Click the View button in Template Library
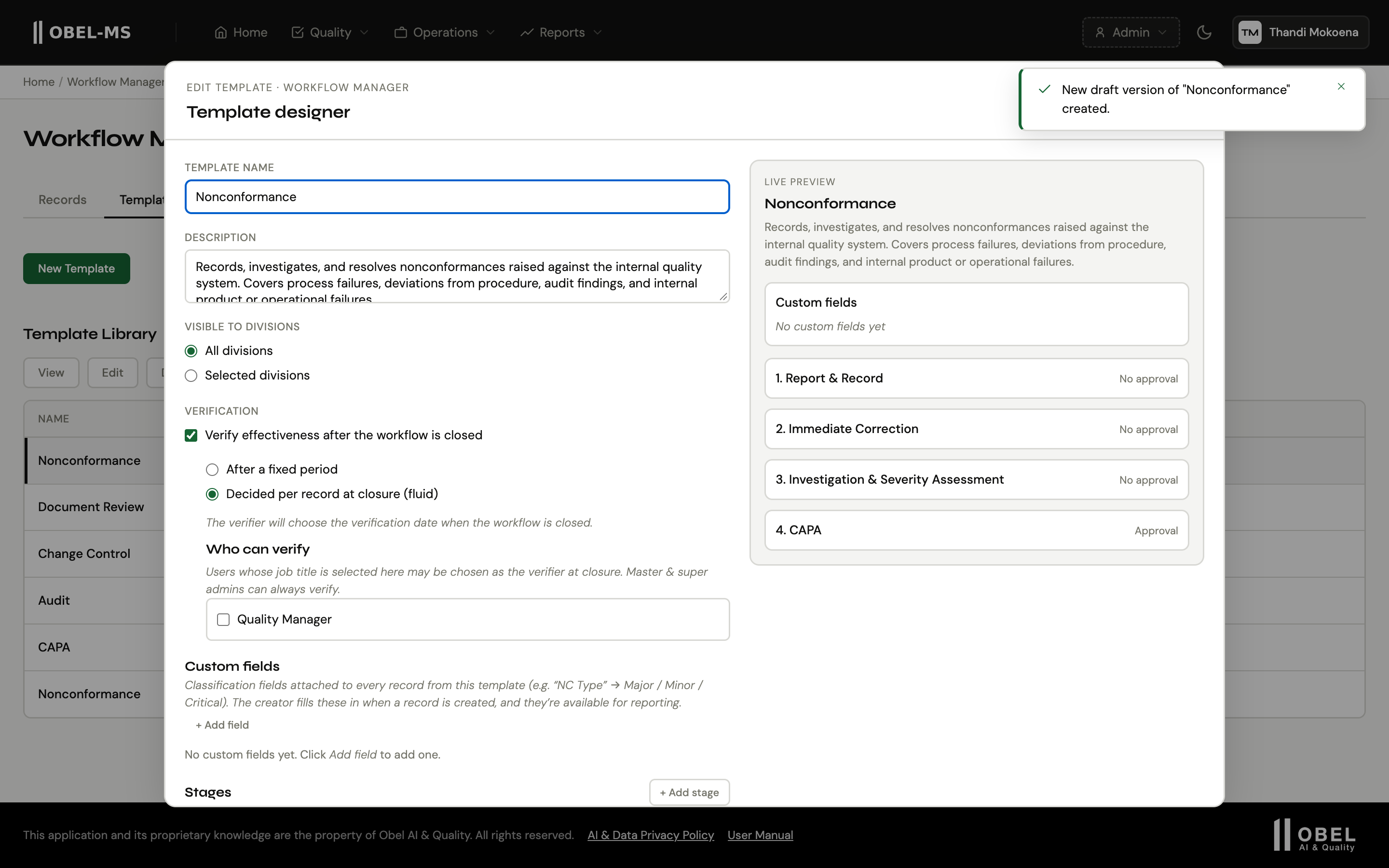The height and width of the screenshot is (868, 1389). 51,373
